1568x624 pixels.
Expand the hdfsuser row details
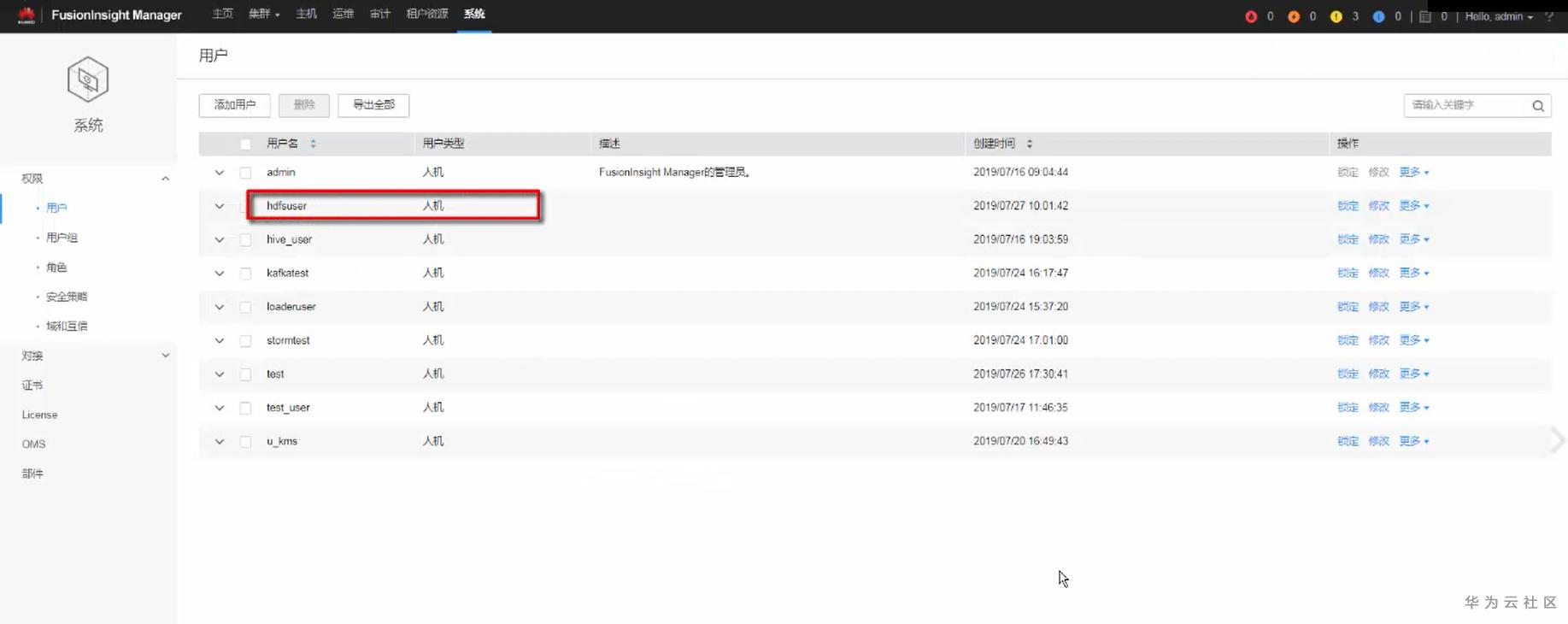coord(220,206)
